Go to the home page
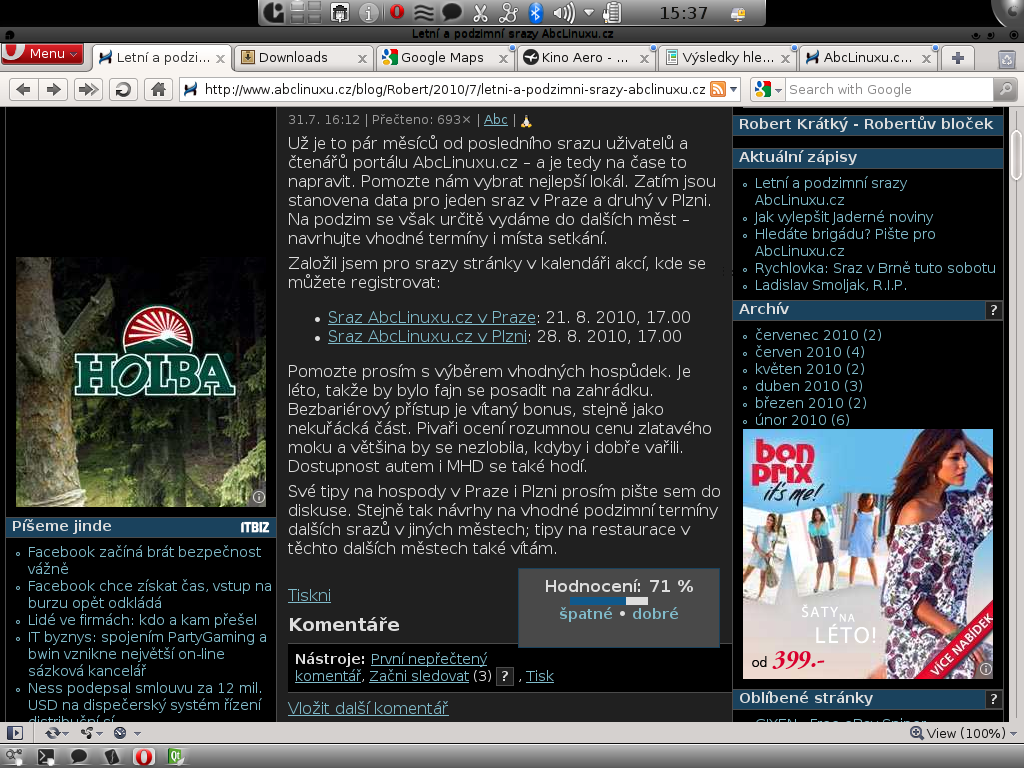 158,89
